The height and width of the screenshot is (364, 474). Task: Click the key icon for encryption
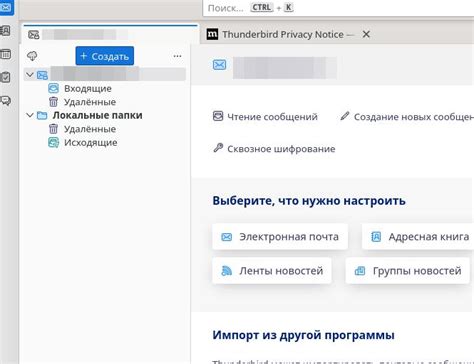coord(218,148)
